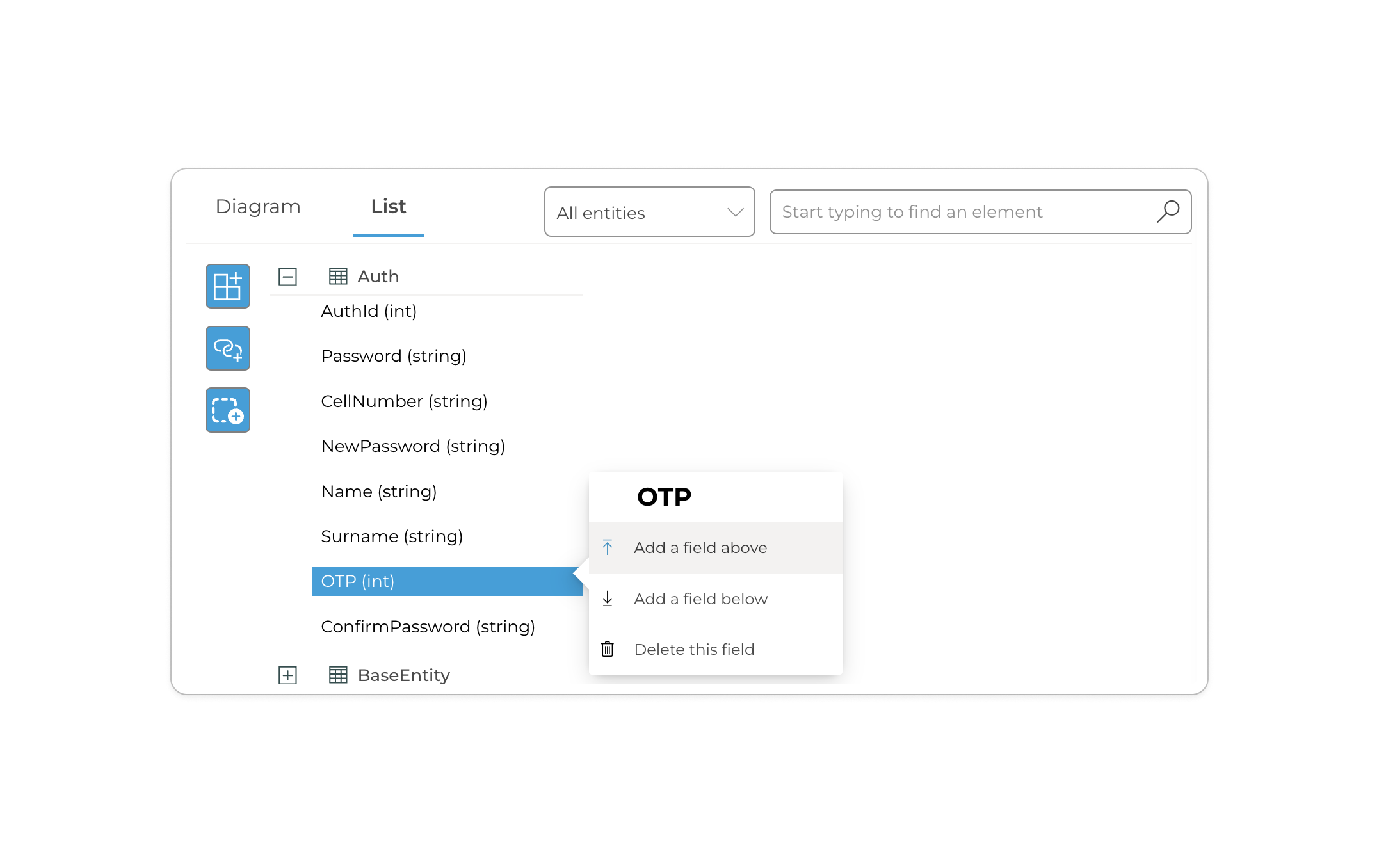
Task: Open the All entities dropdown
Action: click(x=649, y=212)
